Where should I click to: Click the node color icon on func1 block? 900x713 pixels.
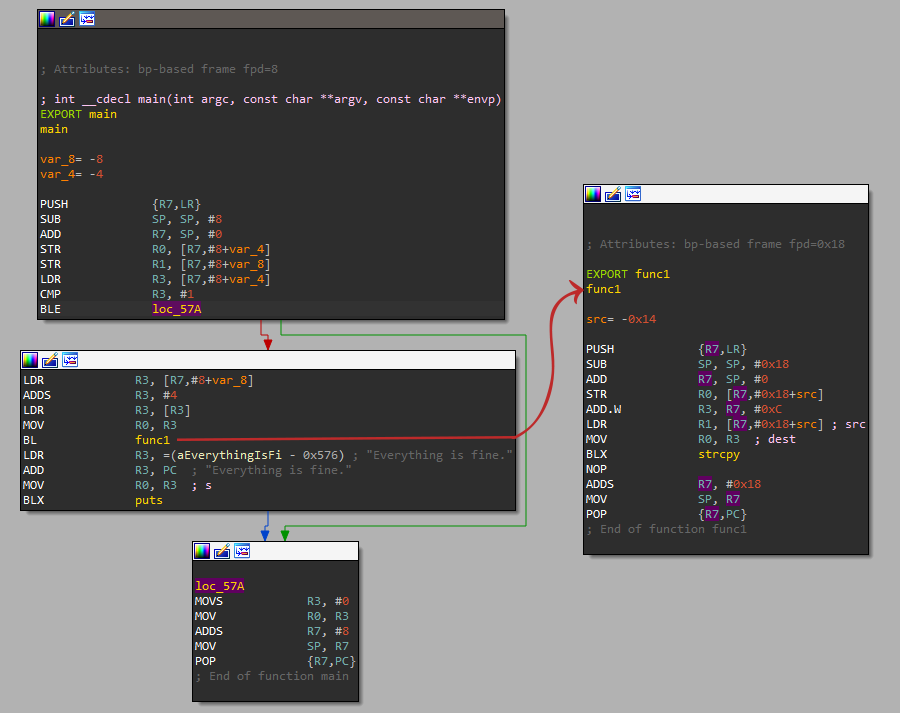point(594,194)
